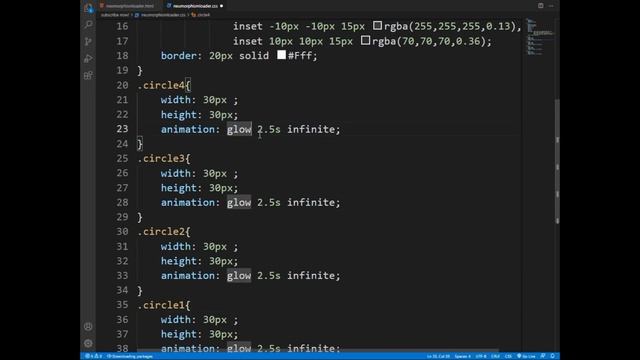Viewport: 640px width, 360px height.
Task: Open the Manage gear icon
Action: 88,343
